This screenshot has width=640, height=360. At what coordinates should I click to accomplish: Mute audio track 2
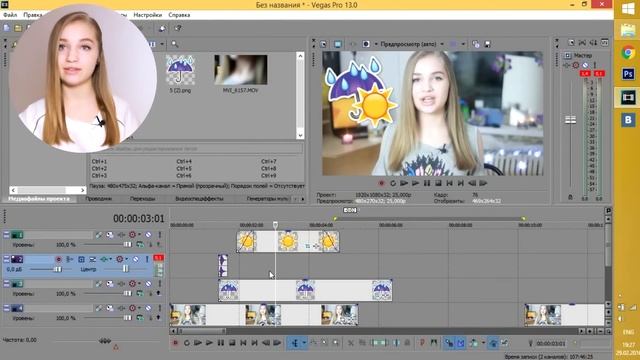[x=136, y=259]
